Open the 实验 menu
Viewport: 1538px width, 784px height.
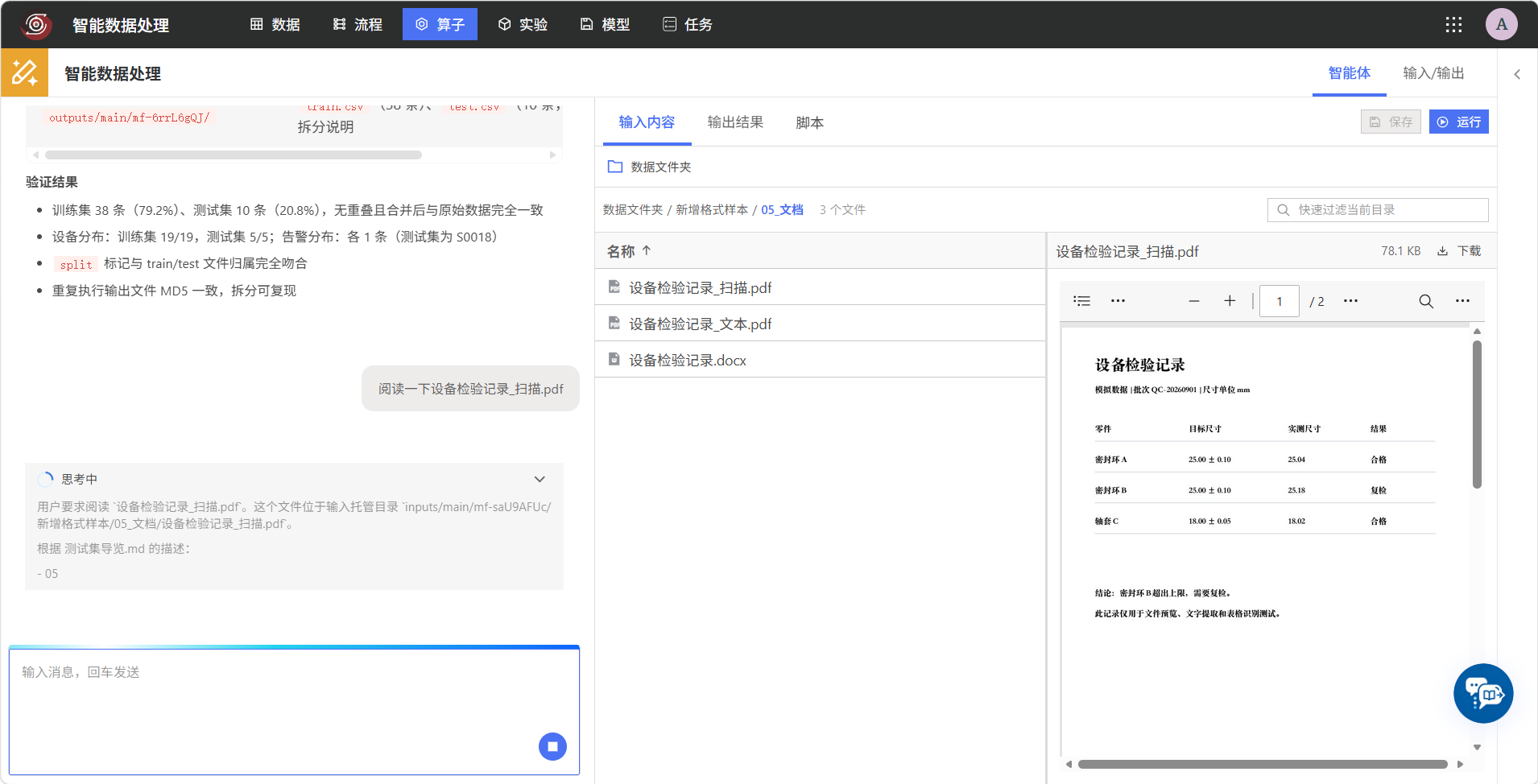(x=523, y=25)
